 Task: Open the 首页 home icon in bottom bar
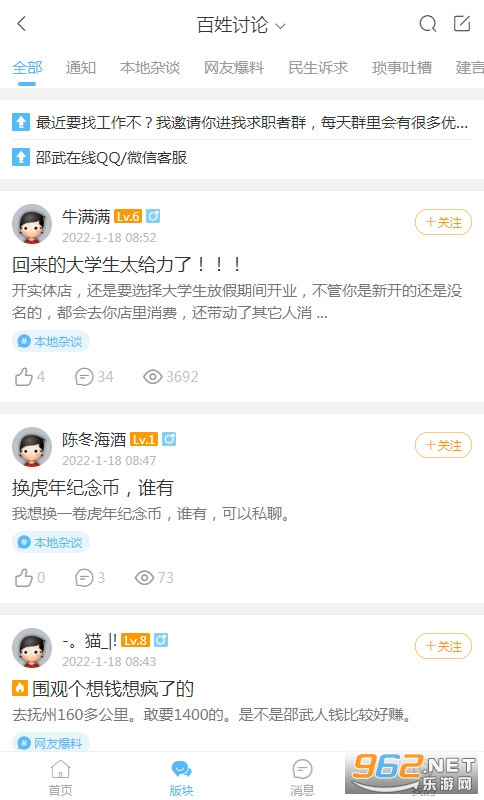pos(60,778)
